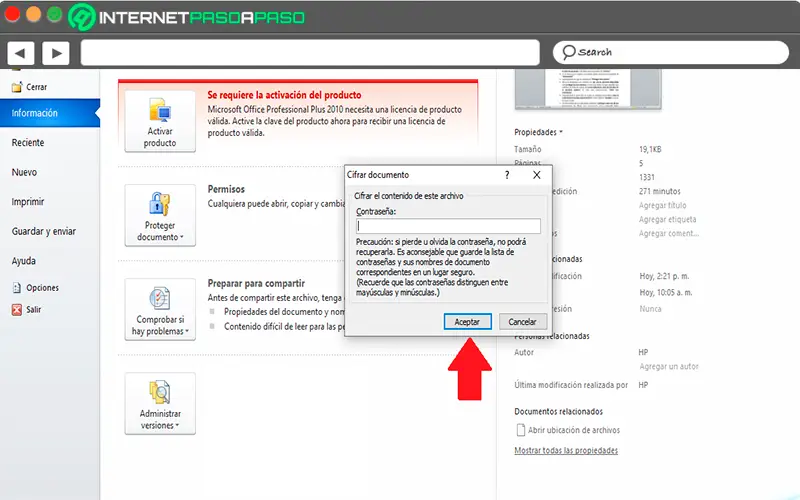Click the help question mark in Cifrar documento
Image resolution: width=800 pixels, height=500 pixels.
pos(507,175)
